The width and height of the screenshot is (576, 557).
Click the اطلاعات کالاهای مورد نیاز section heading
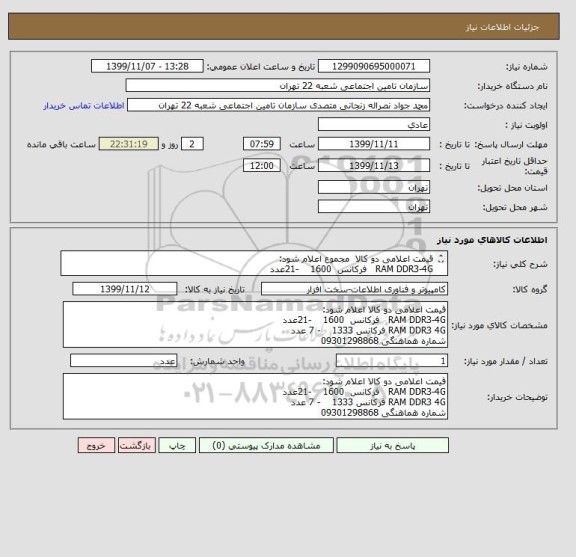point(492,240)
